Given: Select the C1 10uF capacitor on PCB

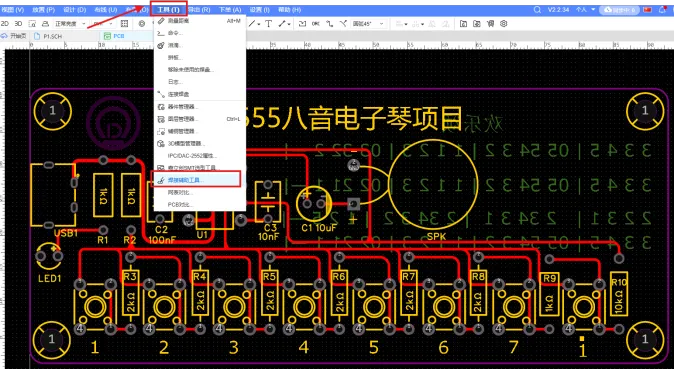Looking at the screenshot, I should pos(313,204).
